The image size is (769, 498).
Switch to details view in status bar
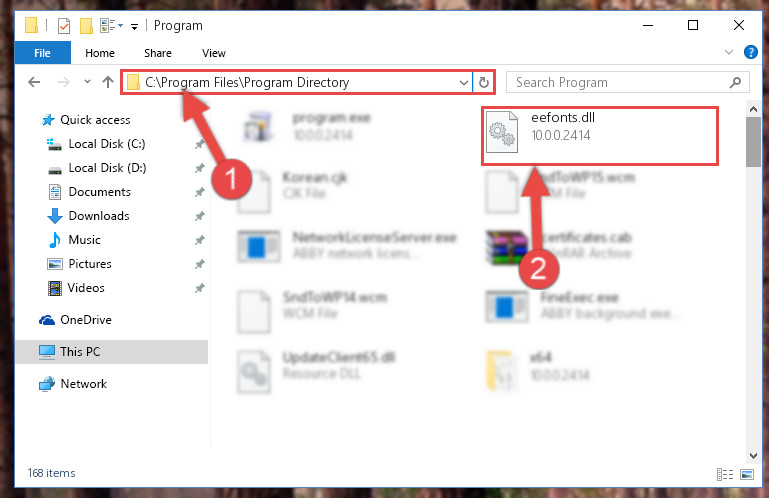(725, 474)
